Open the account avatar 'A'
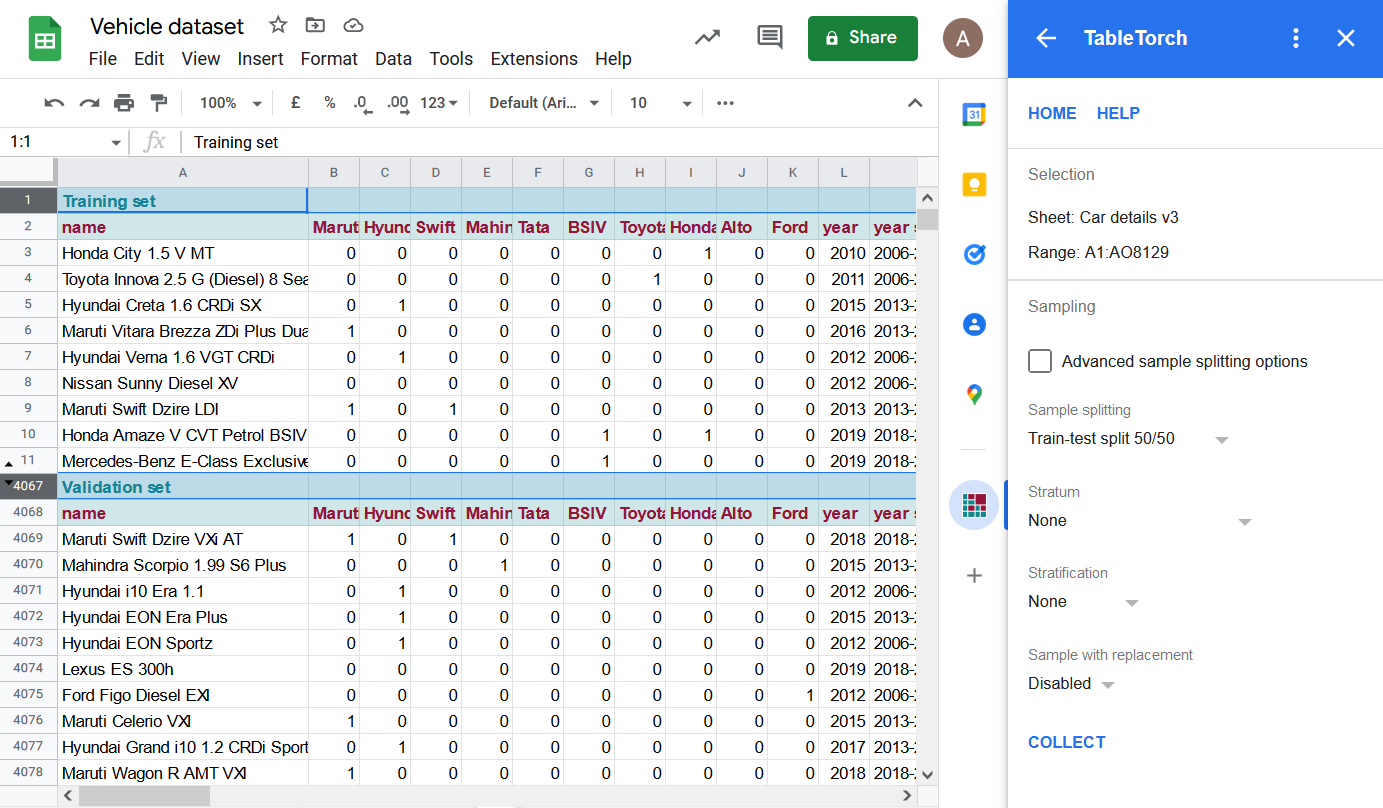This screenshot has height=808, width=1383. 962,38
